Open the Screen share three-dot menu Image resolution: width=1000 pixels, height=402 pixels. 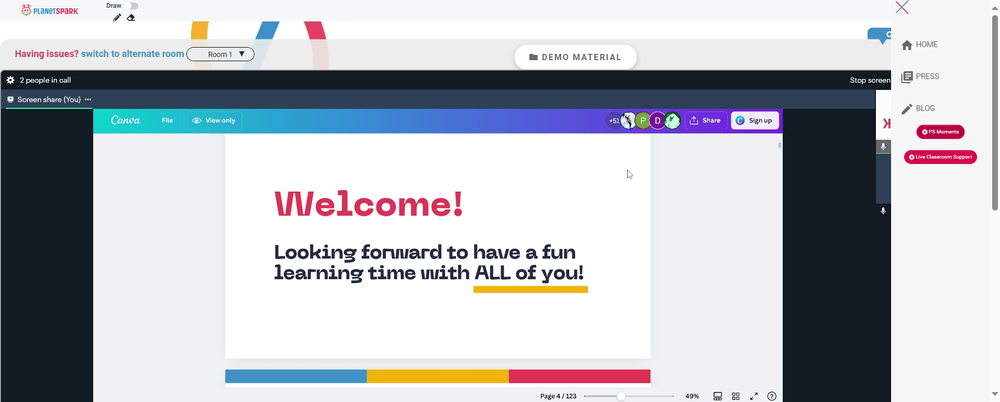click(x=88, y=100)
